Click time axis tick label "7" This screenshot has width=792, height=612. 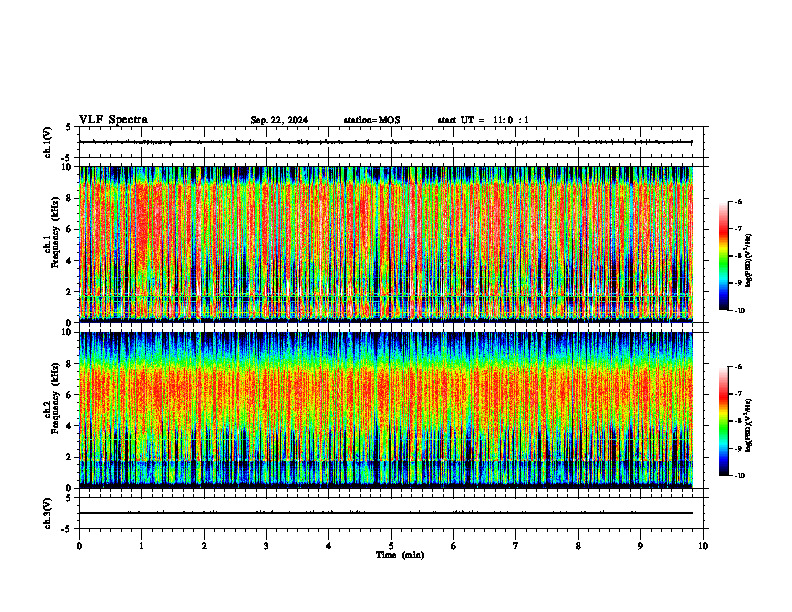[516, 546]
